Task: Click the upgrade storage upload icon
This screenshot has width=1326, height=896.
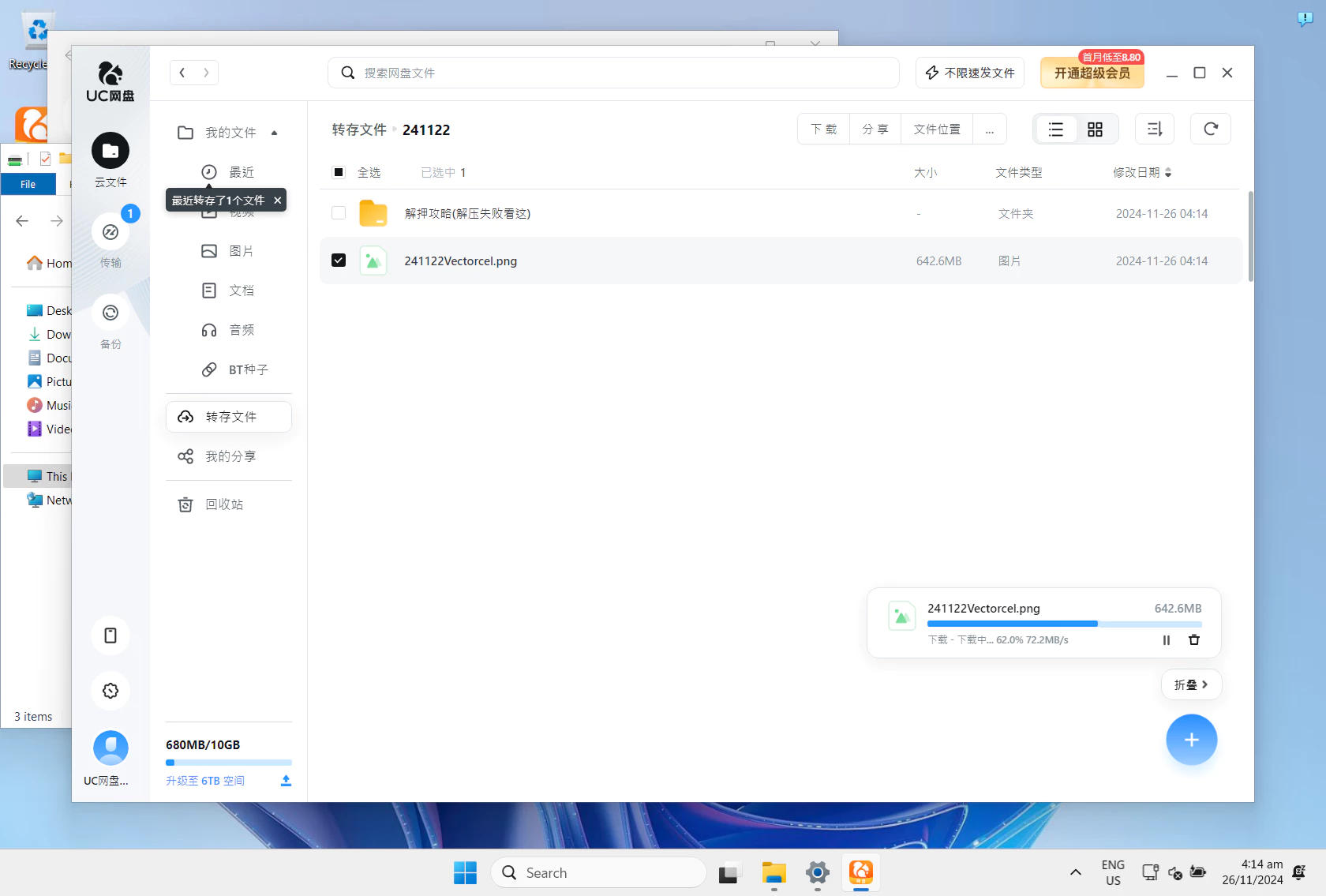Action: click(x=286, y=781)
